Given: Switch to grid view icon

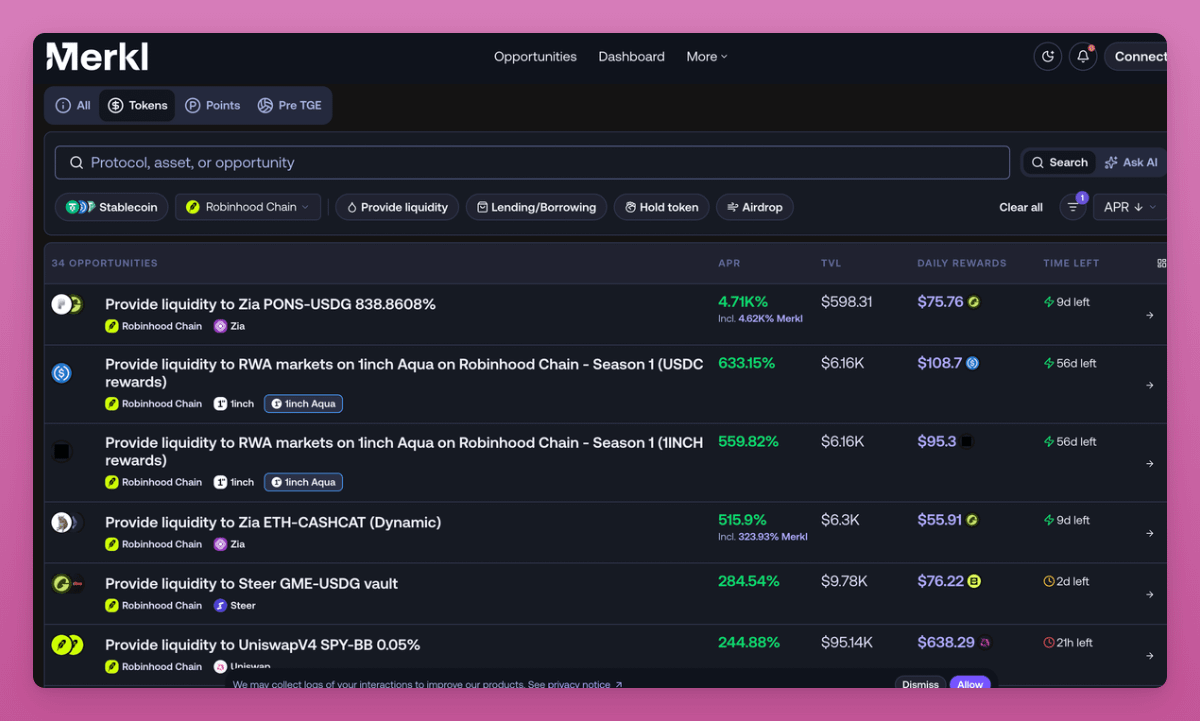Looking at the screenshot, I should click(1162, 263).
